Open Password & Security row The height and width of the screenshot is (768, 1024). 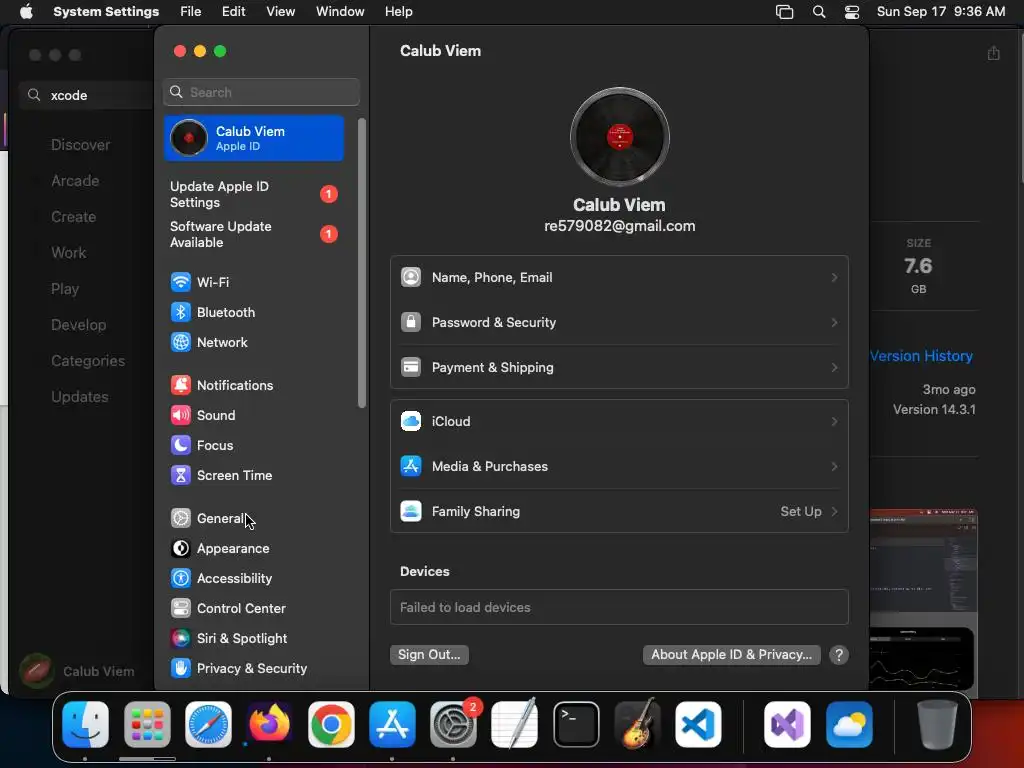tap(619, 323)
